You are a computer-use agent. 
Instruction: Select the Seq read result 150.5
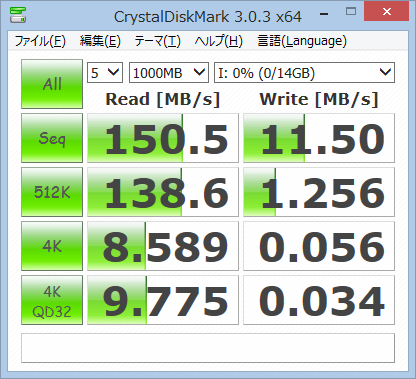pyautogui.click(x=163, y=138)
